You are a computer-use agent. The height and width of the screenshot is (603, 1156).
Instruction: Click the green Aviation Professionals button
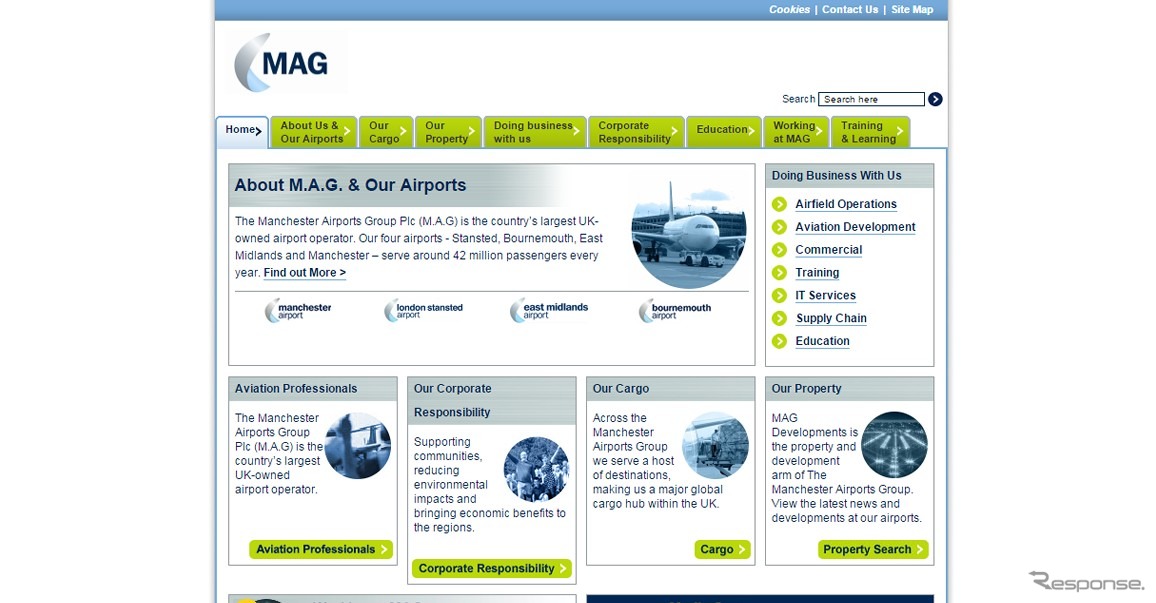pos(321,549)
